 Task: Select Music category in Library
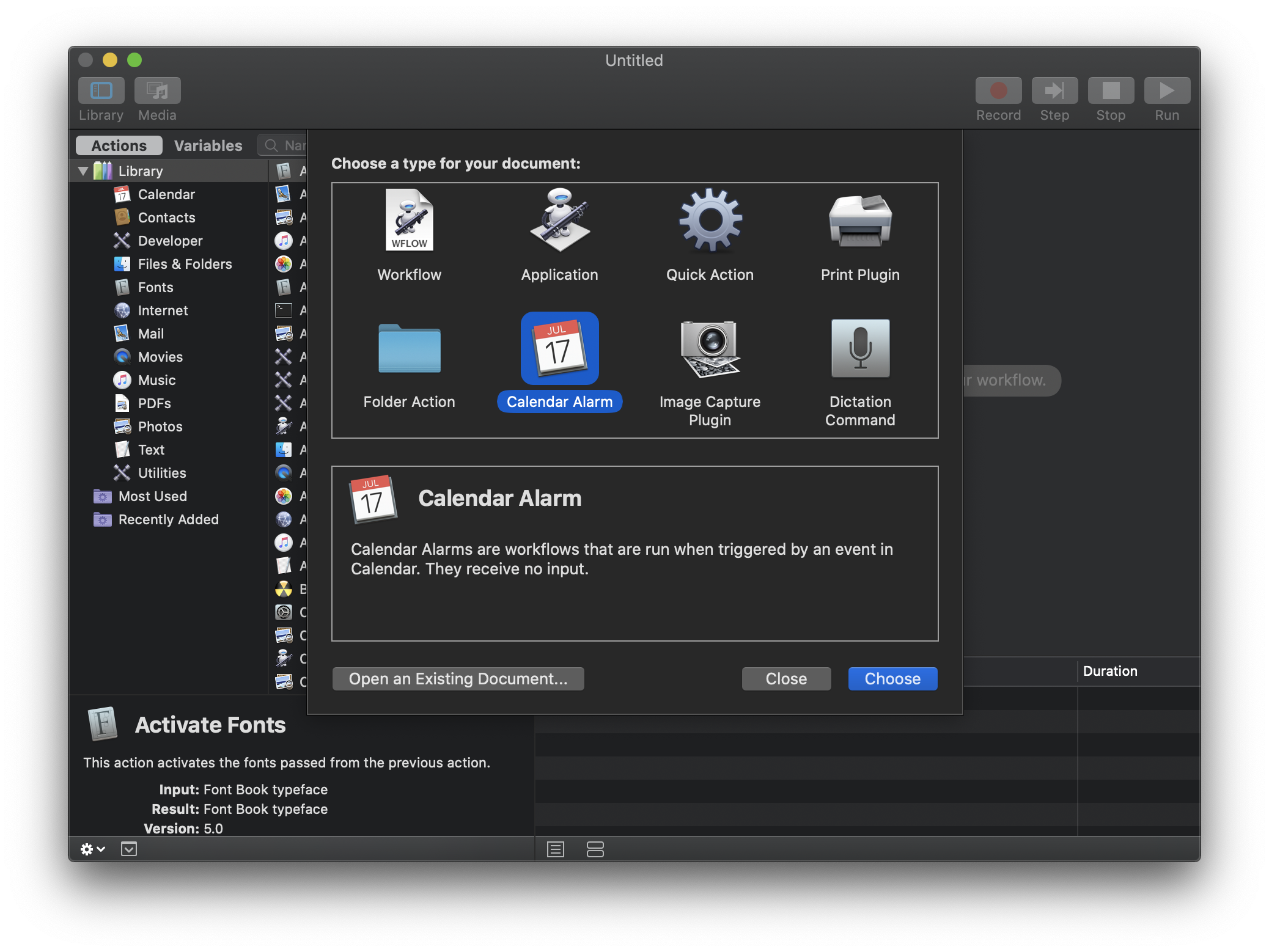click(x=167, y=380)
